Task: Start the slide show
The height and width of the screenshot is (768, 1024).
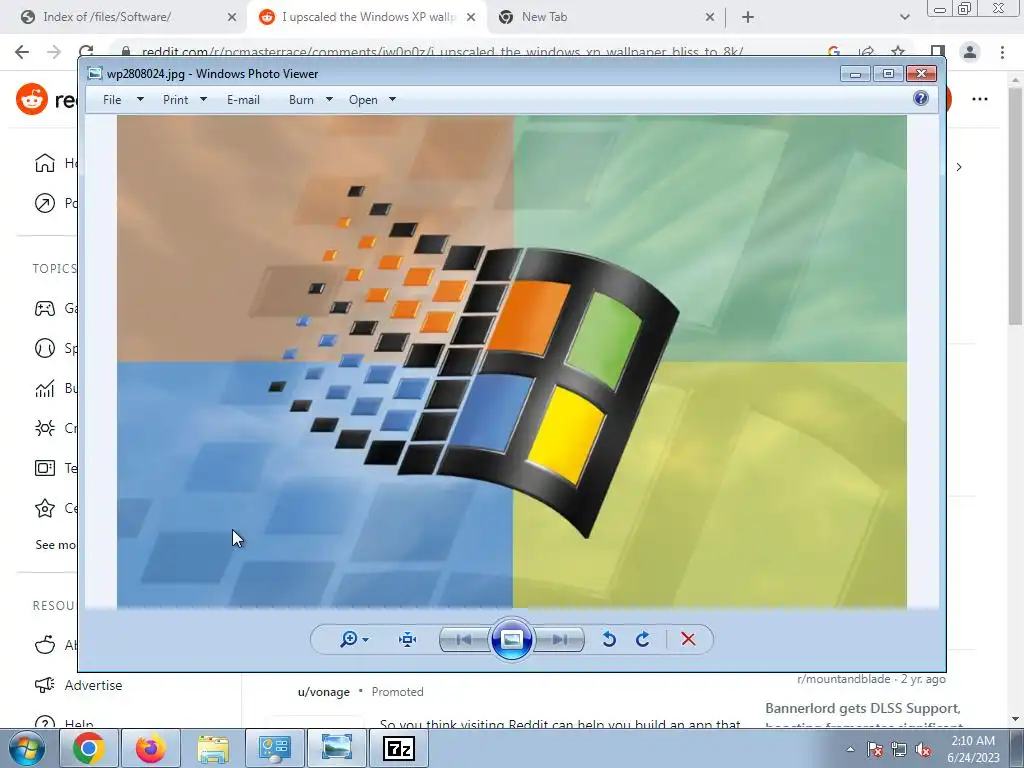Action: click(511, 639)
